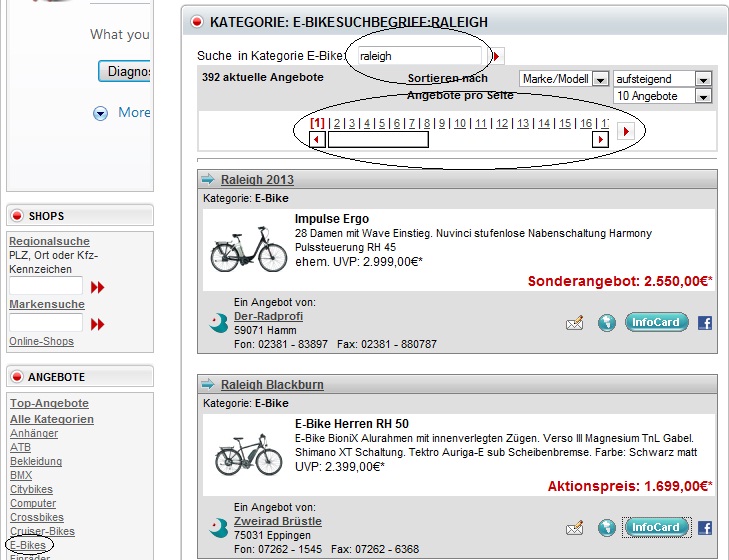Submit the category search with the red arrow
The width and height of the screenshot is (729, 560).
497,56
